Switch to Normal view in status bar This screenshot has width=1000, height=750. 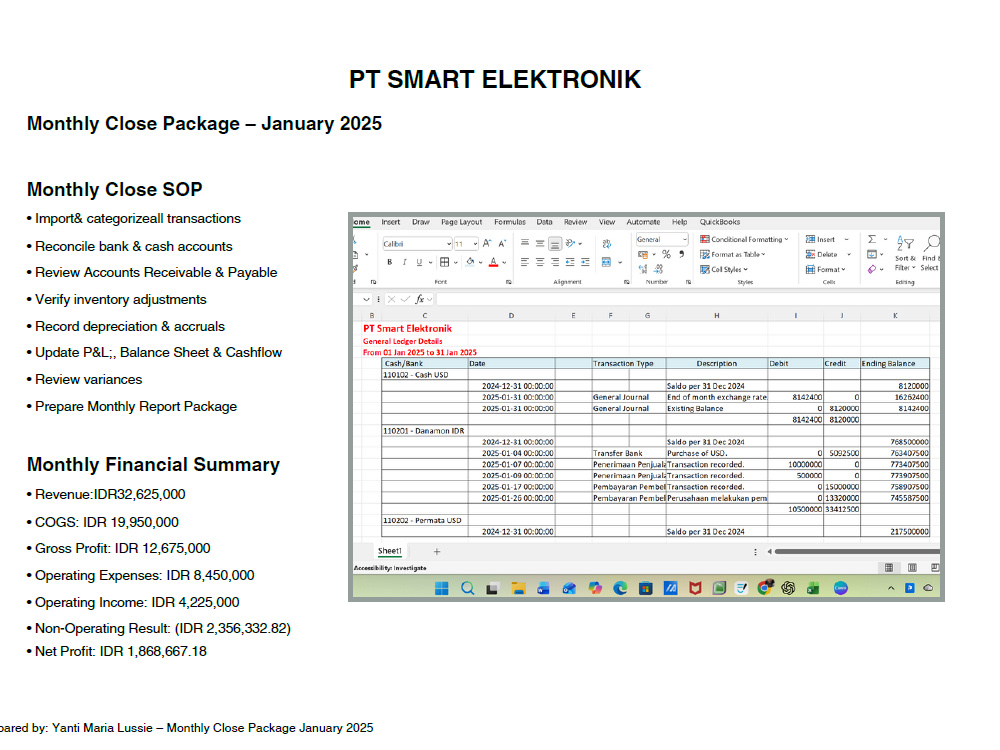[888, 568]
